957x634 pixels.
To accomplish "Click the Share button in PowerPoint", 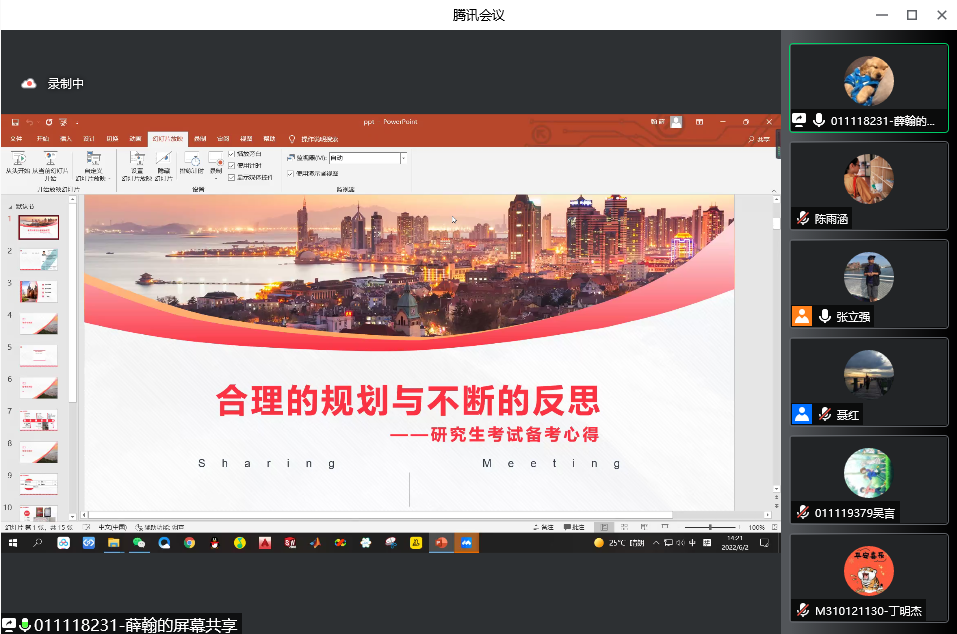I will tap(760, 139).
